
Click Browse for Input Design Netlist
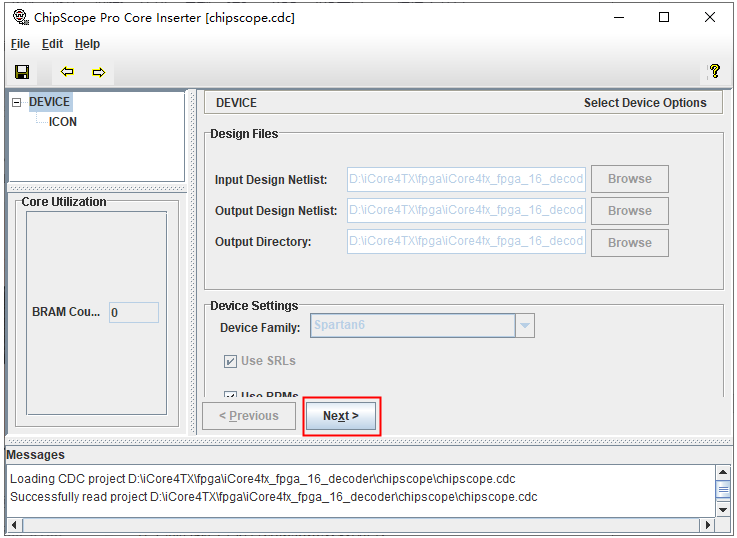pos(629,179)
